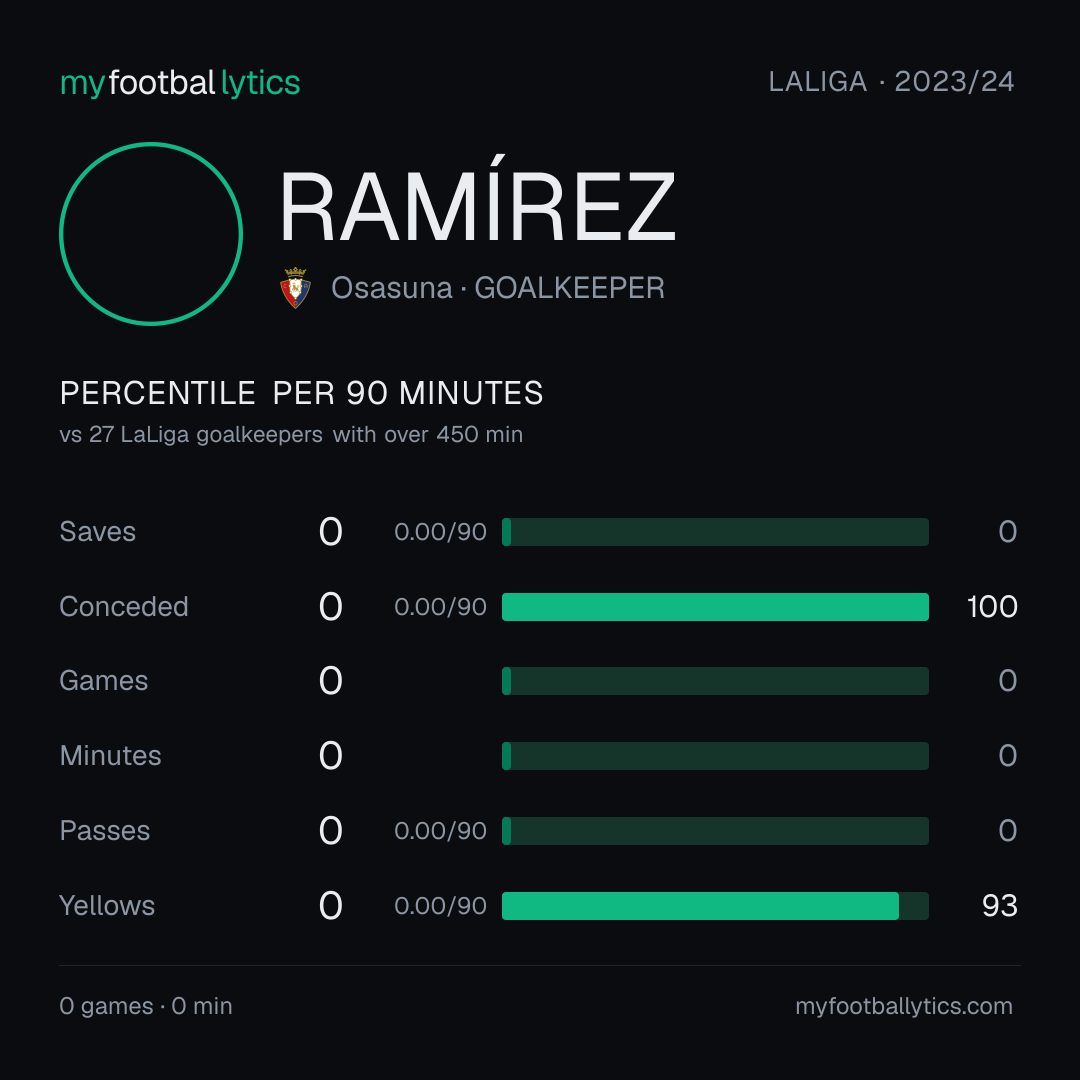Click the Osasuna · GOALKEEPER subtitle text
The height and width of the screenshot is (1080, 1080).
click(x=498, y=288)
